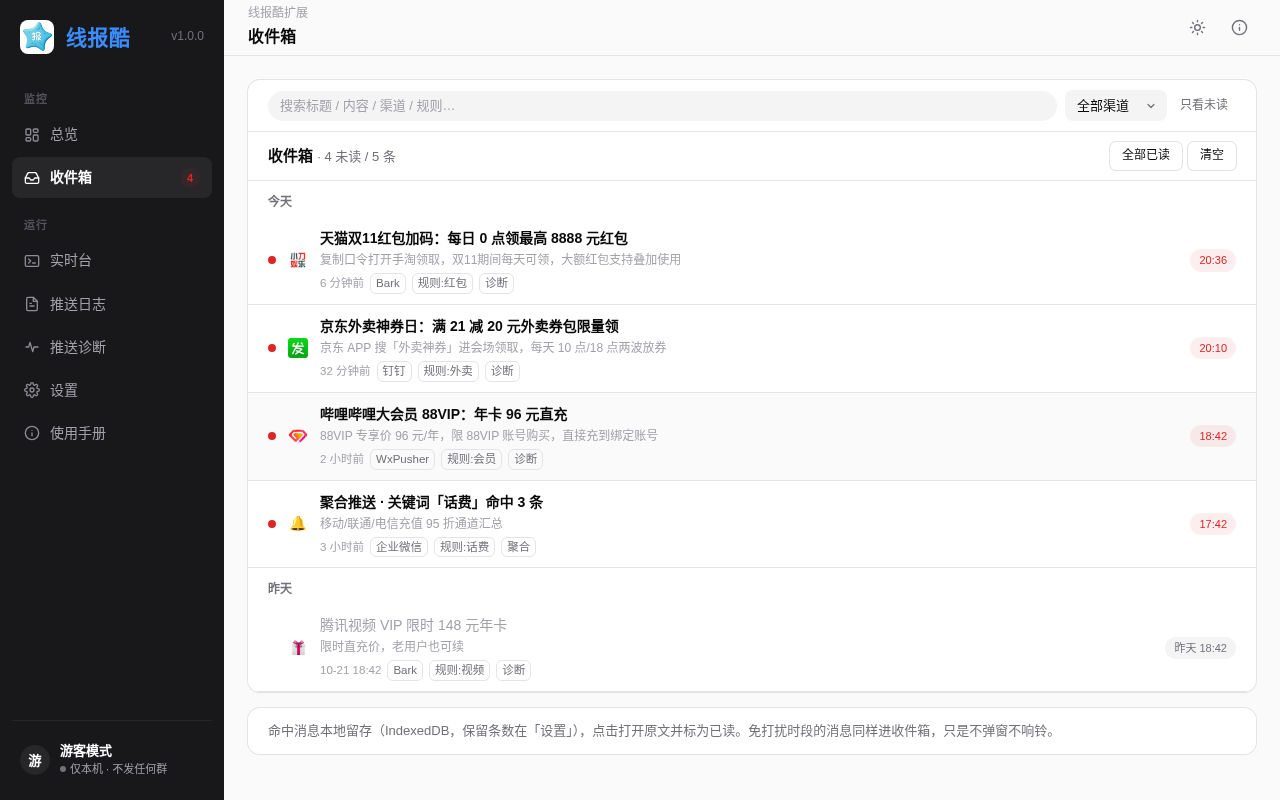The width and height of the screenshot is (1280, 800).
Task: Click 诊断 tag on 京东外卖神券日 message
Action: pos(502,371)
